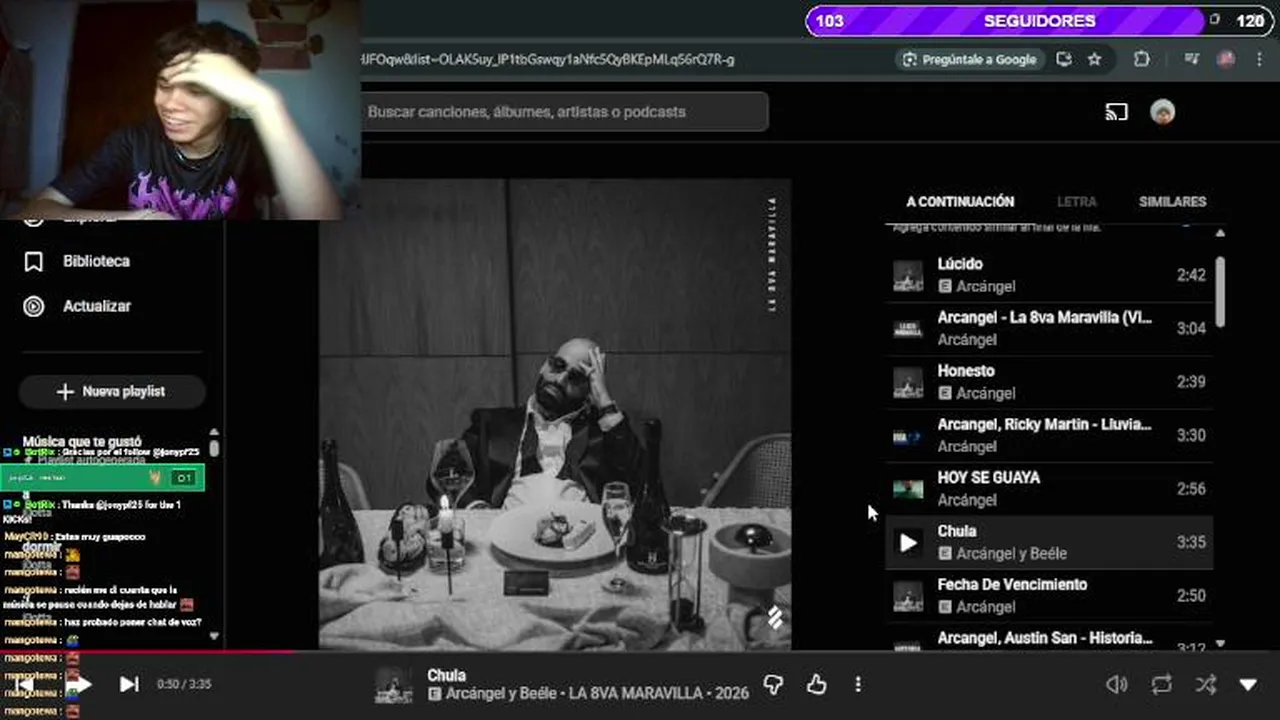The height and width of the screenshot is (720, 1280).
Task: Click Arcángel link under Fecha De Vencimiento
Action: 986,607
